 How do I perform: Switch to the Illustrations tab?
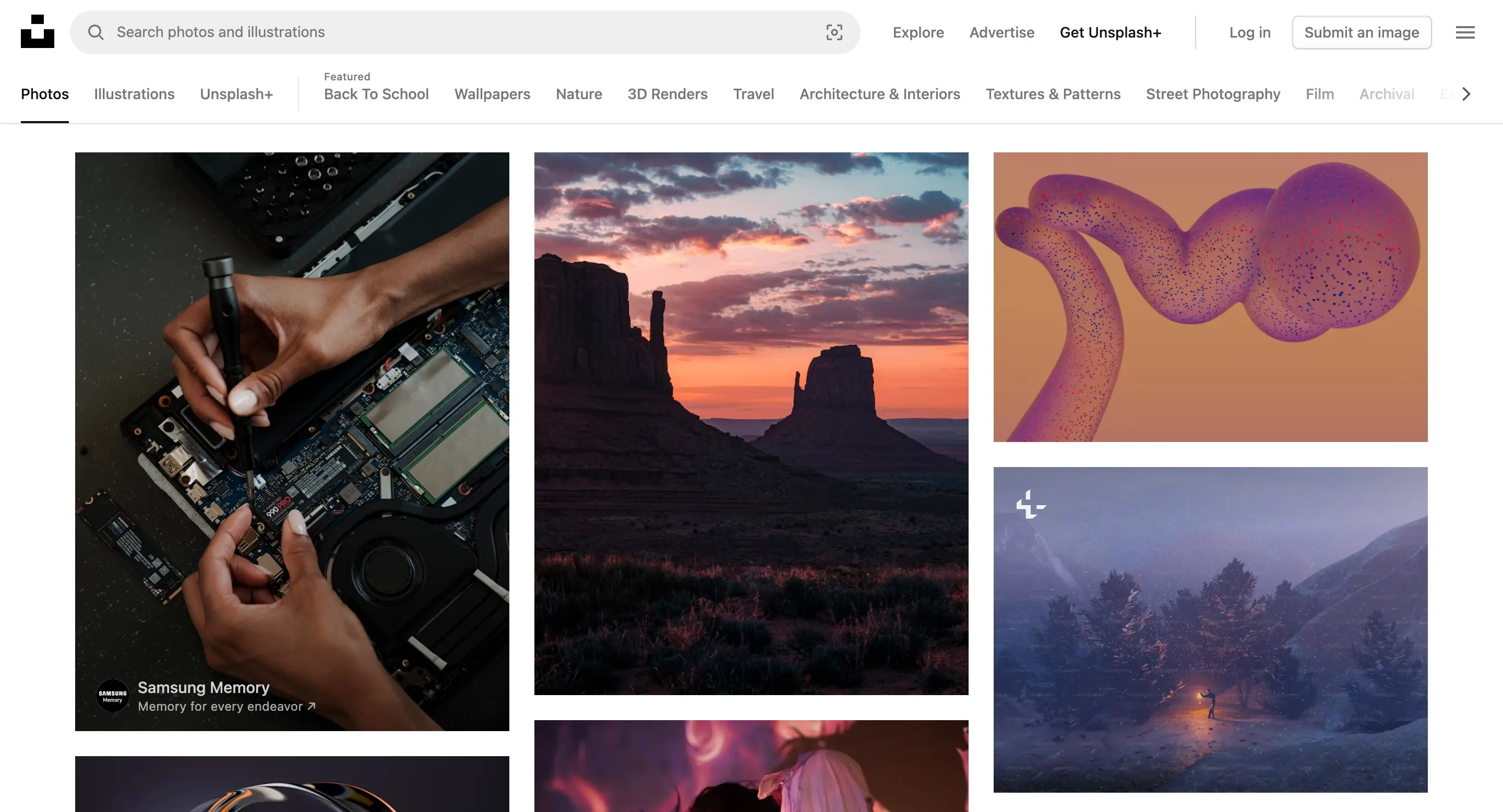[x=134, y=94]
